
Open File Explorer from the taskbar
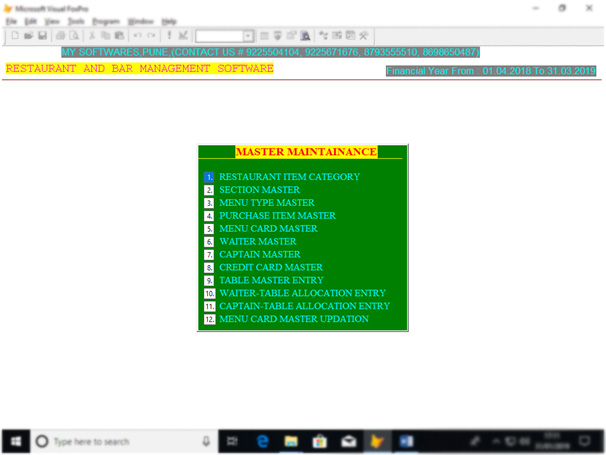(x=291, y=441)
